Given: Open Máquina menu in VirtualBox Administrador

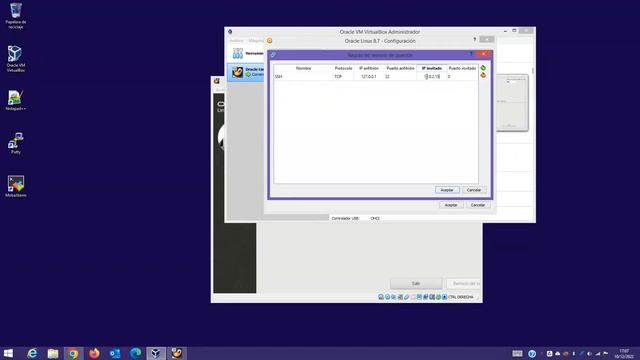Looking at the screenshot, I should click(x=256, y=41).
